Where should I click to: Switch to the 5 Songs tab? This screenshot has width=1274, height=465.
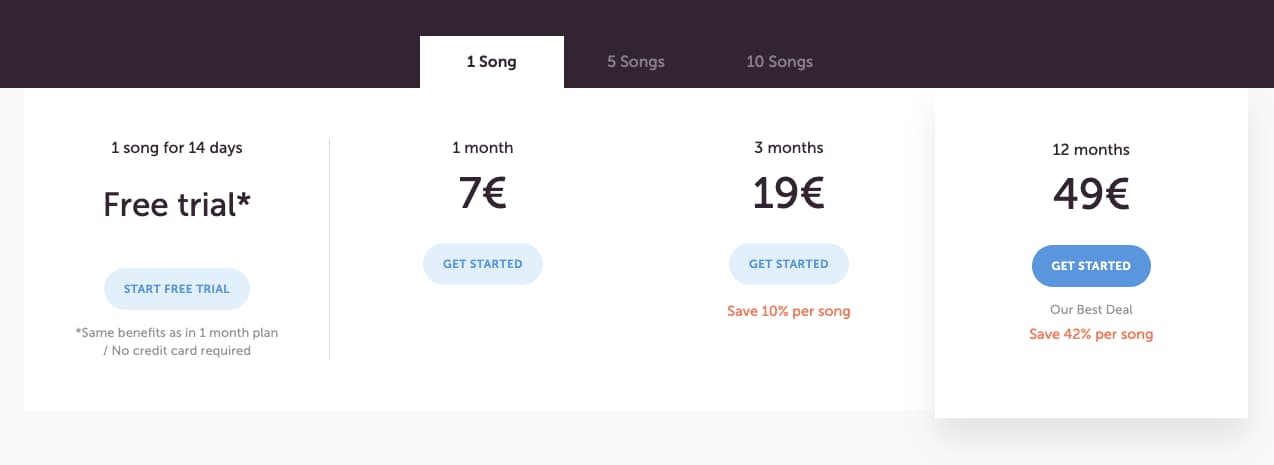tap(636, 62)
